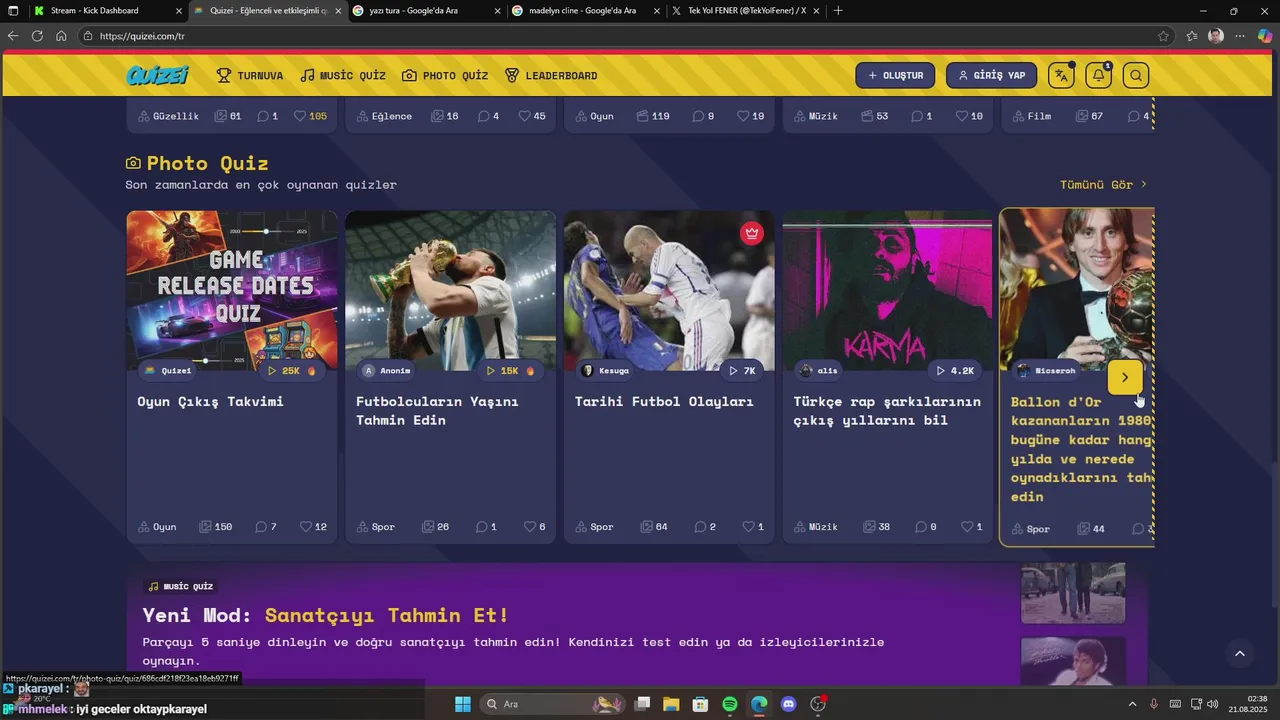Click the Giriş Yap button
The image size is (1280, 720).
991,75
